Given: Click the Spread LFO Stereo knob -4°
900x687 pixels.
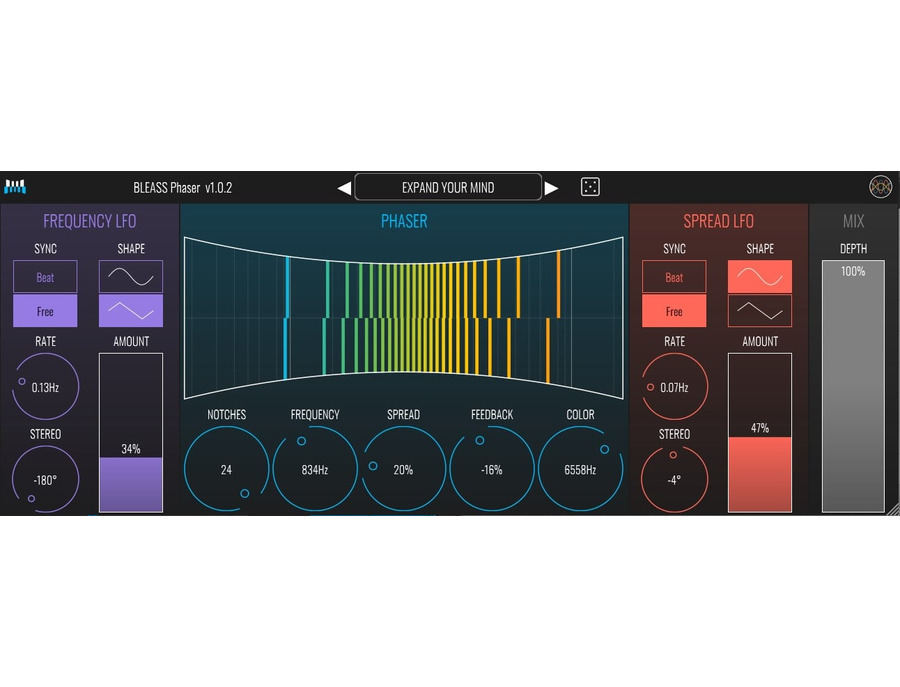Looking at the screenshot, I should pos(674,479).
